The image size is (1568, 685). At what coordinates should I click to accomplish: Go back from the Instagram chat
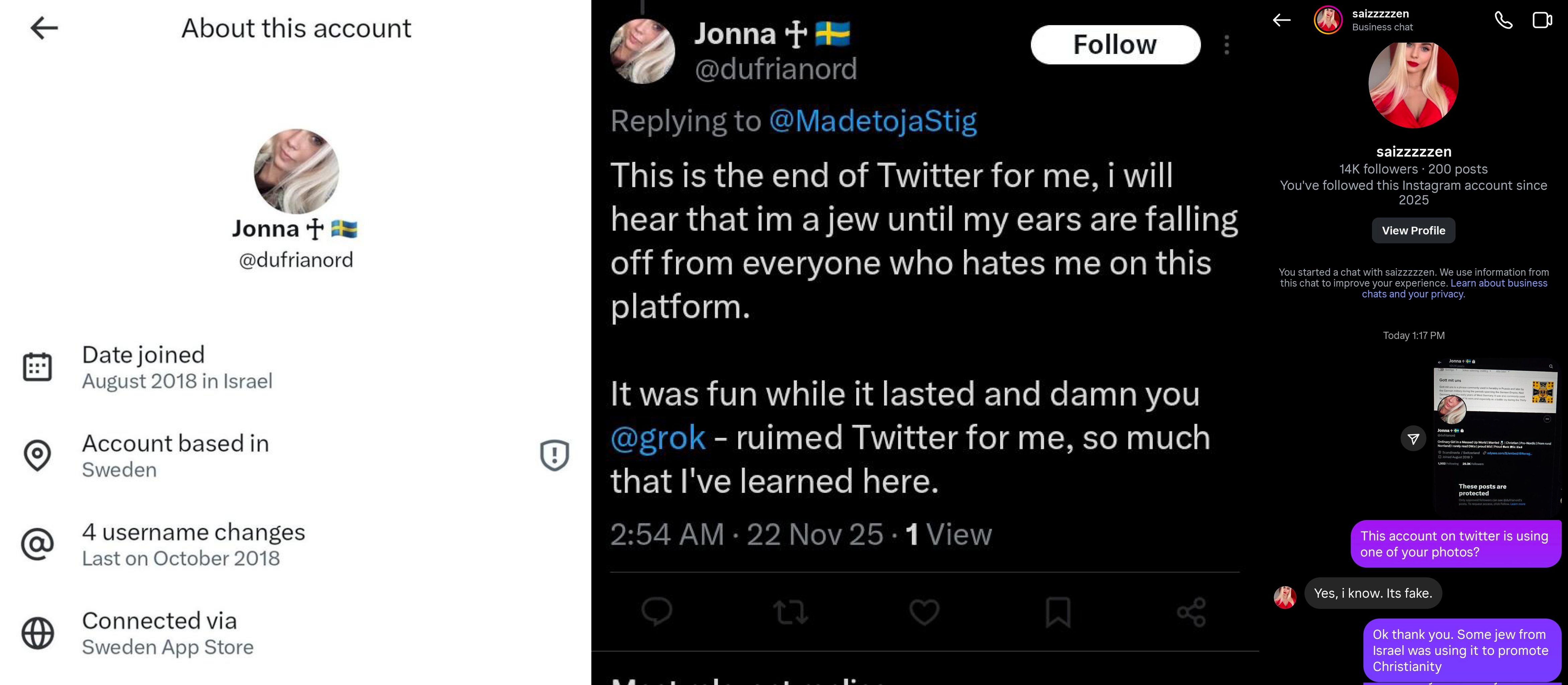[x=1281, y=20]
